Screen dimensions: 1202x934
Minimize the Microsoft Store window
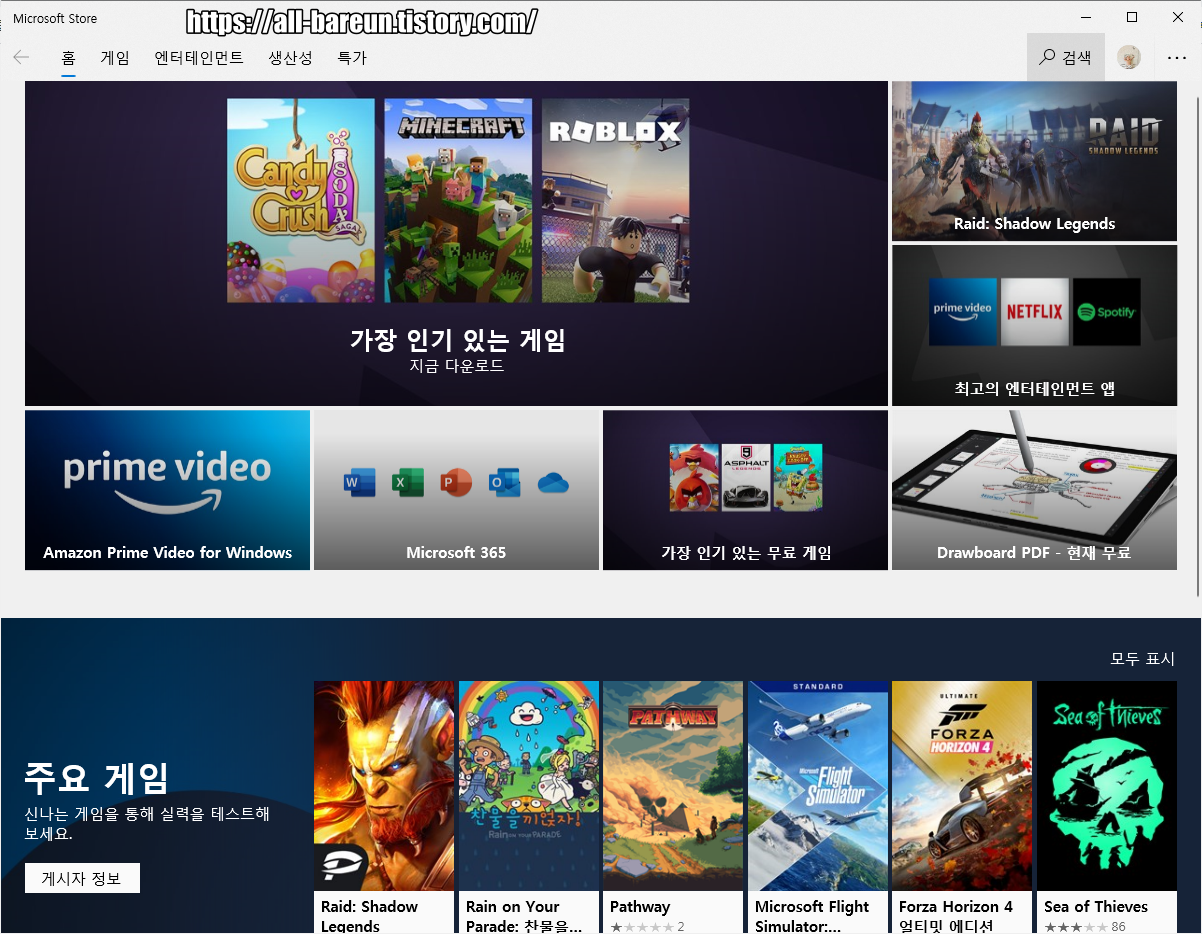point(1086,17)
